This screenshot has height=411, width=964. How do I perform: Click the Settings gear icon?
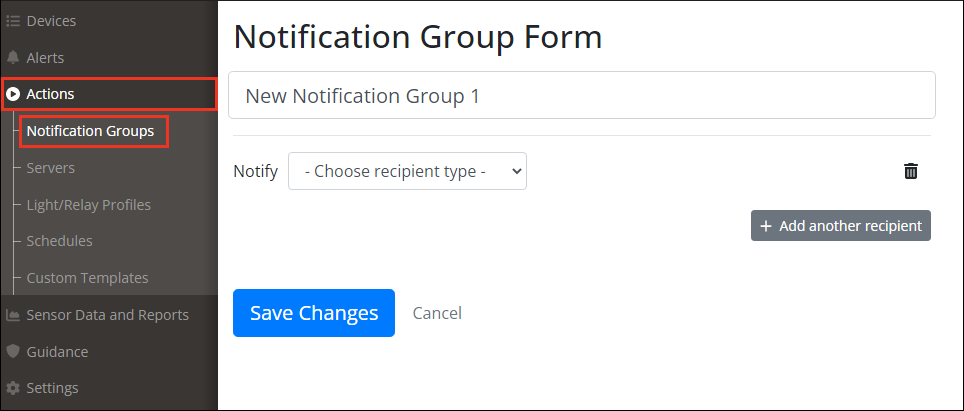pyautogui.click(x=13, y=388)
